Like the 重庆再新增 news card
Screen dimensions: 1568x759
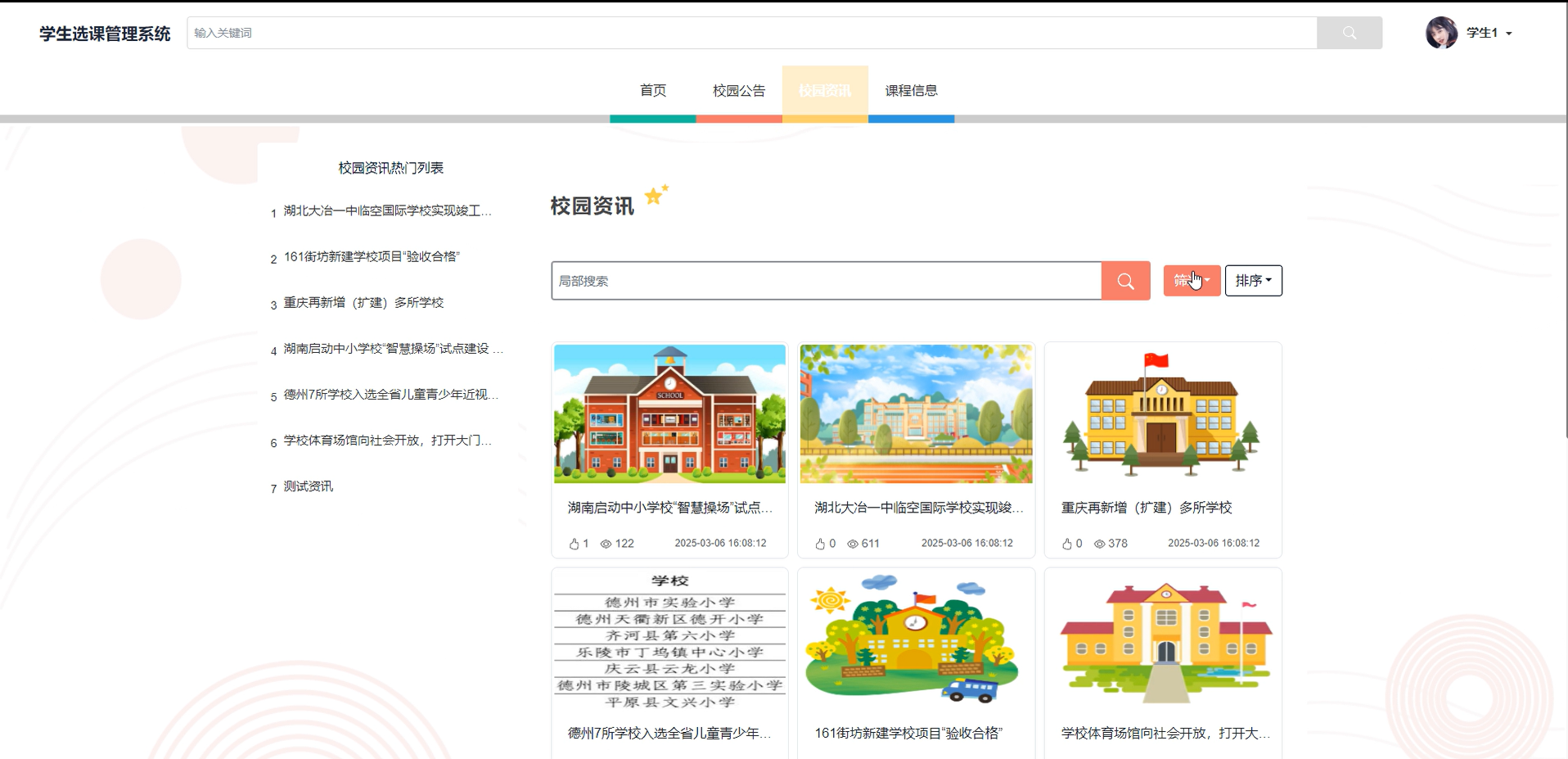pyautogui.click(x=1066, y=544)
